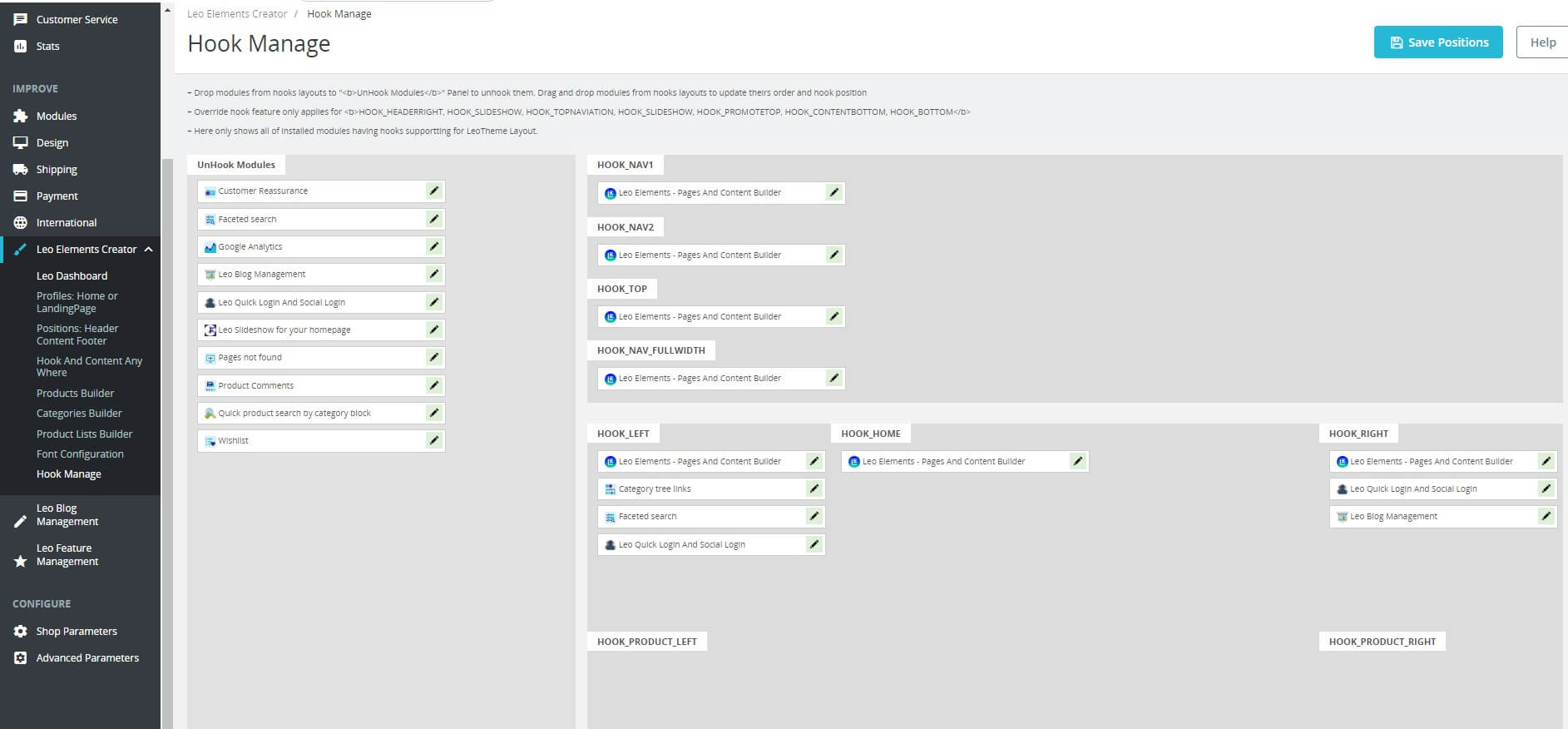Edit Leo Blog Management in HOOK_RIGHT
Image resolution: width=1568 pixels, height=729 pixels.
tap(1546, 517)
